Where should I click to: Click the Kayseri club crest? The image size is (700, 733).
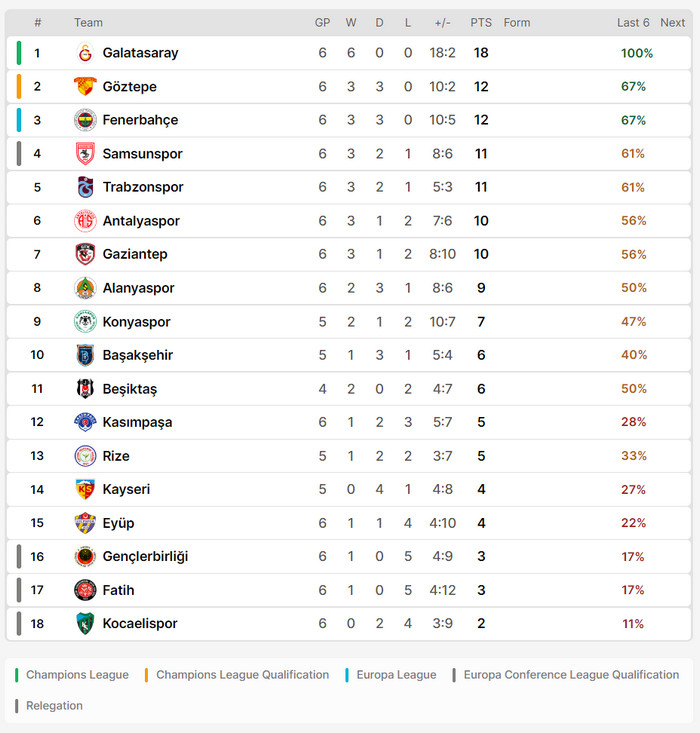[x=85, y=490]
